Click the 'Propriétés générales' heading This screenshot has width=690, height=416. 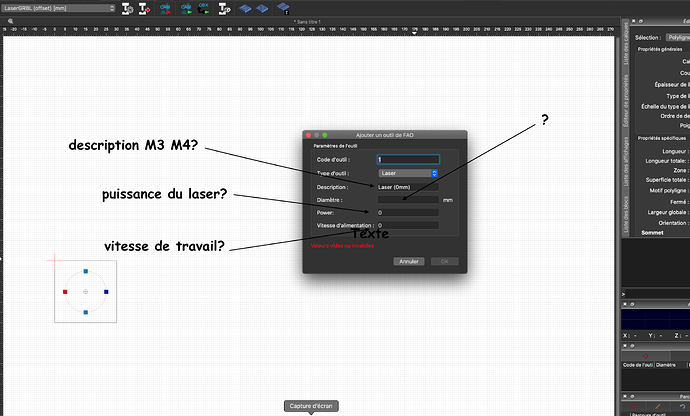[x=660, y=49]
